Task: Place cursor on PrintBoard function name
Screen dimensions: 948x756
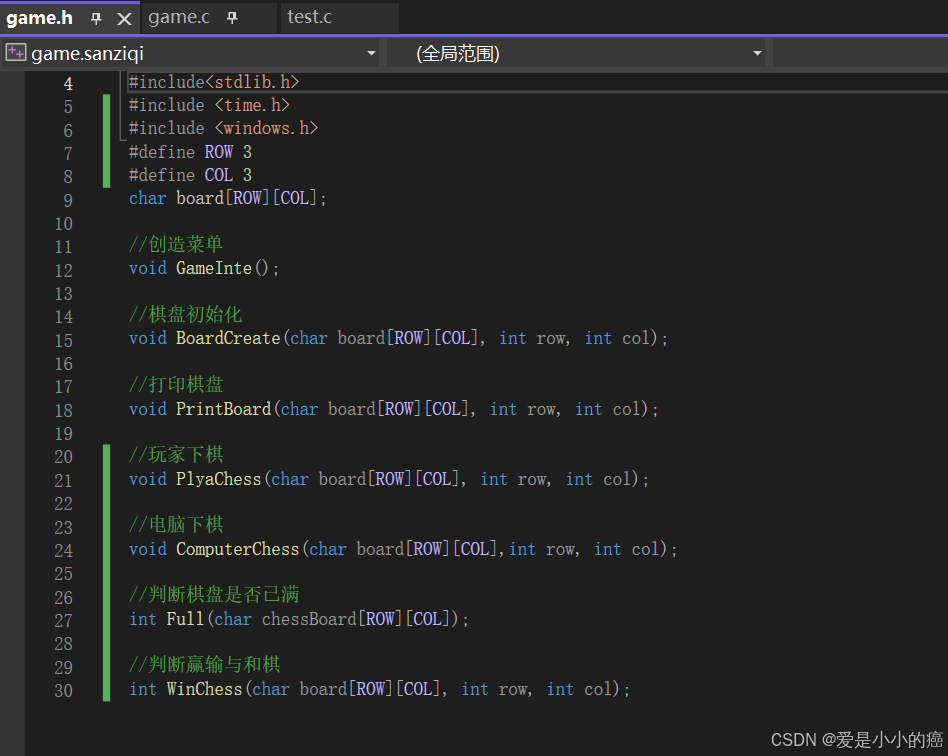Action: click(223, 409)
